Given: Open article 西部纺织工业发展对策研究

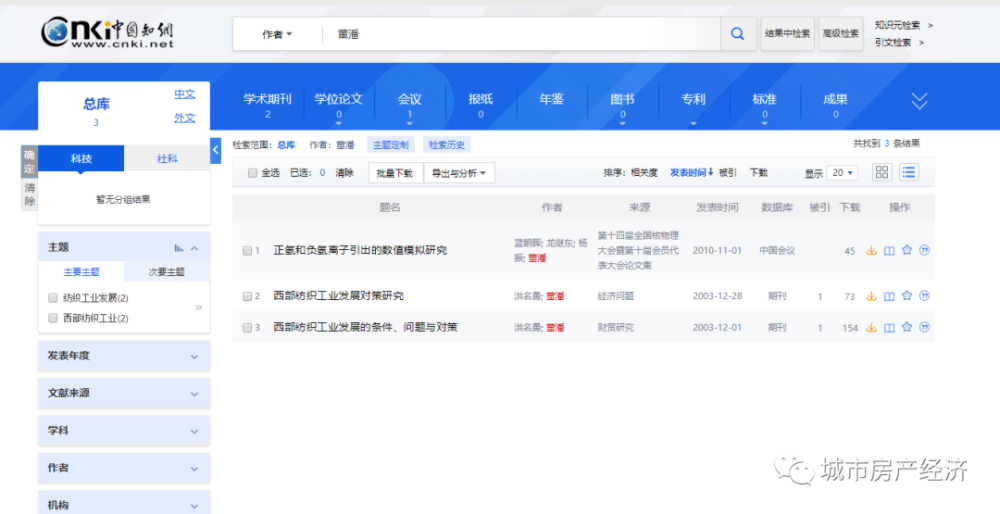Looking at the screenshot, I should [x=338, y=296].
